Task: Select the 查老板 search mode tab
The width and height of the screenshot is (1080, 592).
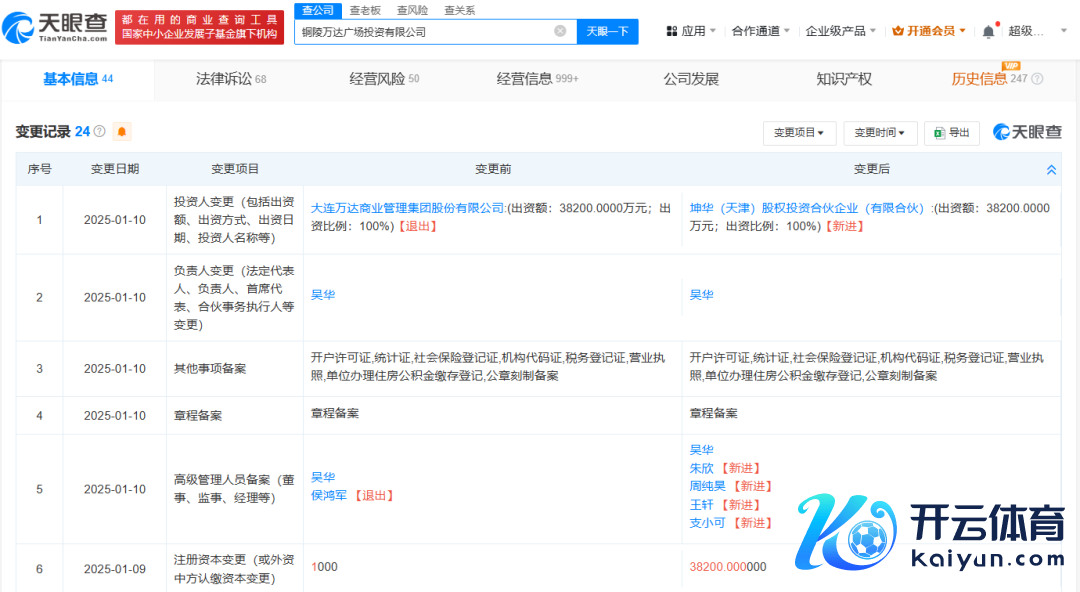Action: (x=365, y=10)
